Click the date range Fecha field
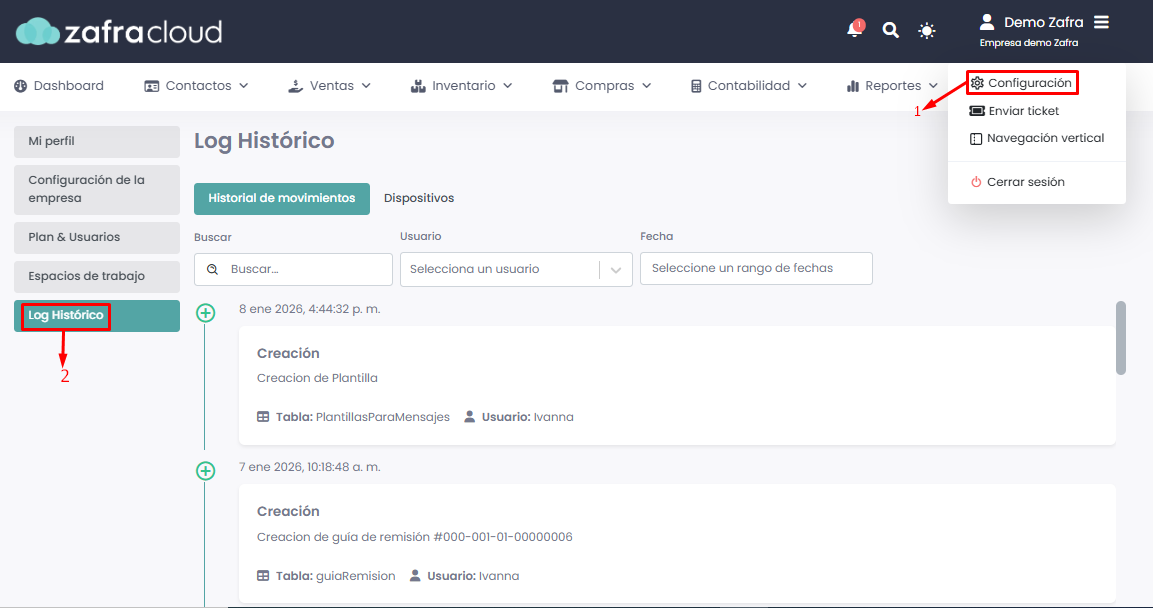Screen dimensions: 1153x608 point(757,268)
